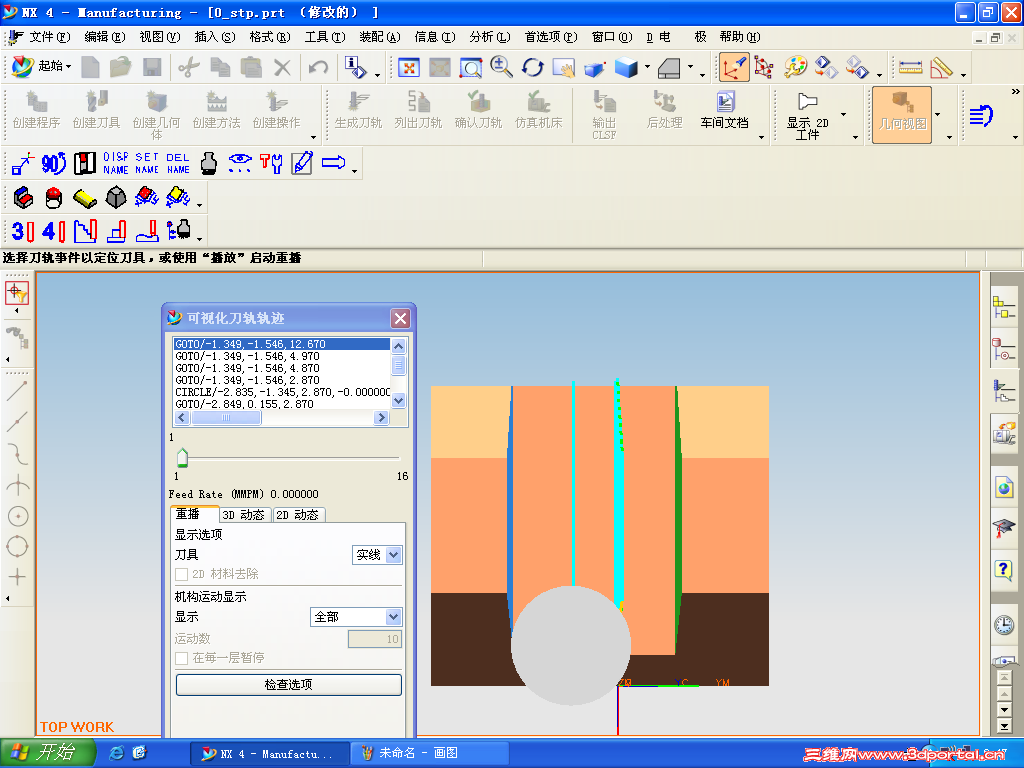This screenshot has height=768, width=1024.
Task: Select CIRCLE/-2.835 row in path list
Action: tap(282, 392)
